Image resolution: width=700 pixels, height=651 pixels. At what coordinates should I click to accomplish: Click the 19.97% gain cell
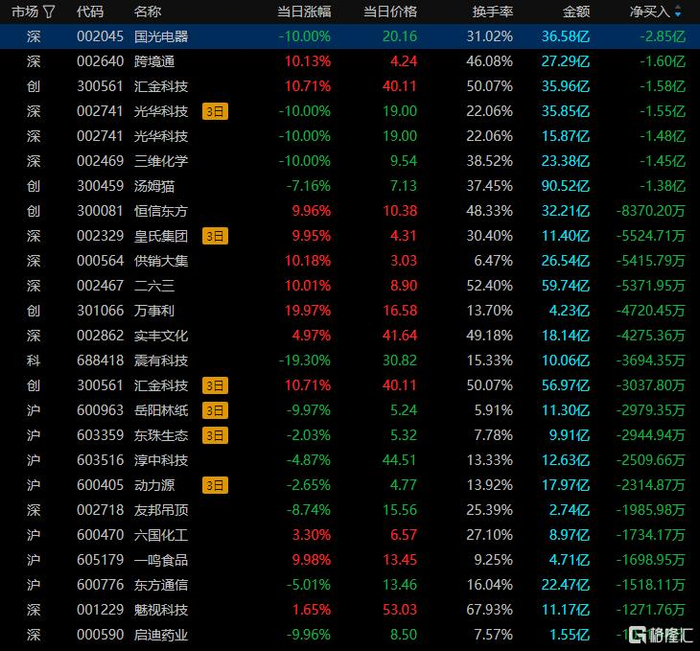[x=308, y=311]
